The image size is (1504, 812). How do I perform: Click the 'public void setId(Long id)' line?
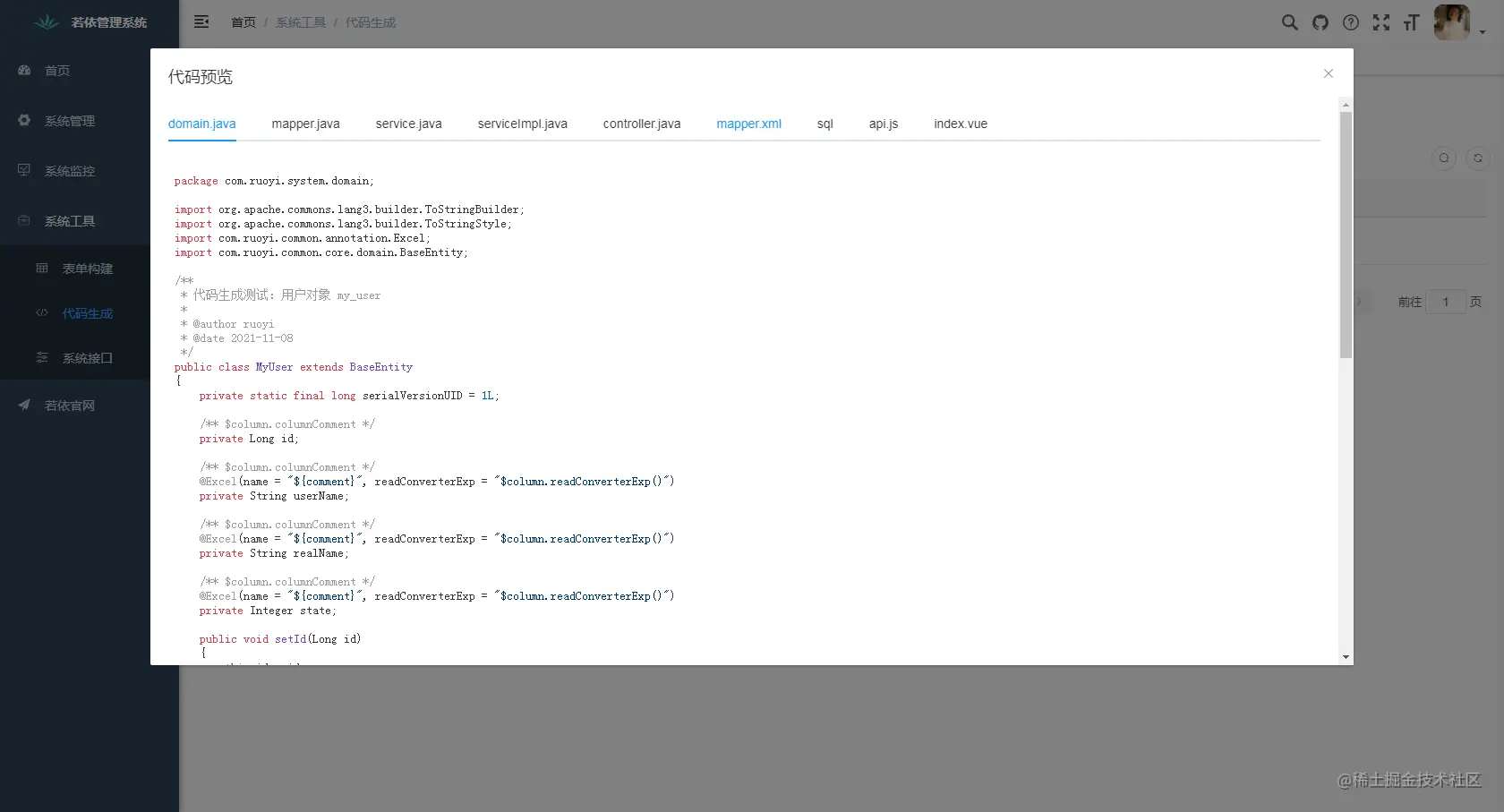[280, 639]
